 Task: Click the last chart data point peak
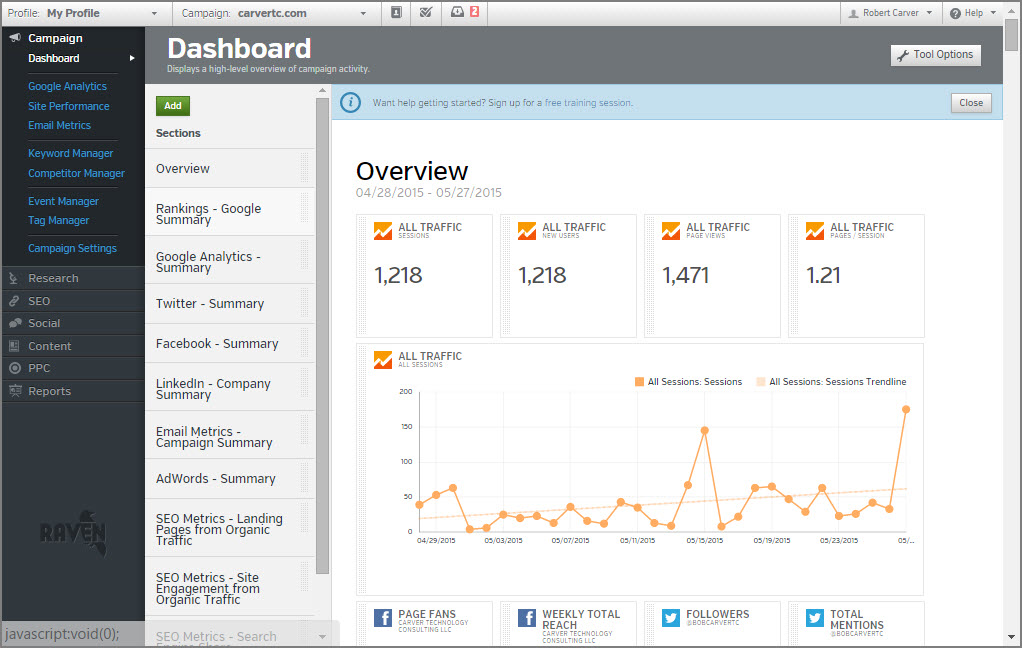pos(906,409)
